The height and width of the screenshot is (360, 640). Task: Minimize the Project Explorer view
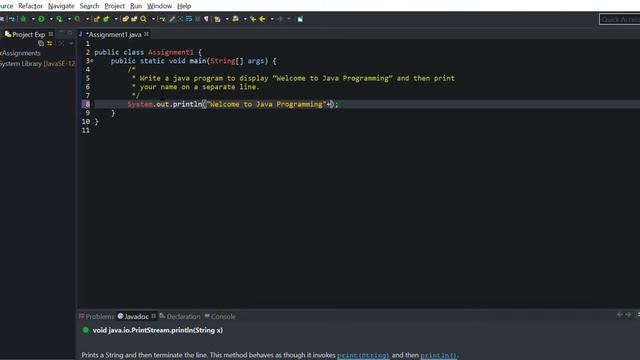point(61,32)
